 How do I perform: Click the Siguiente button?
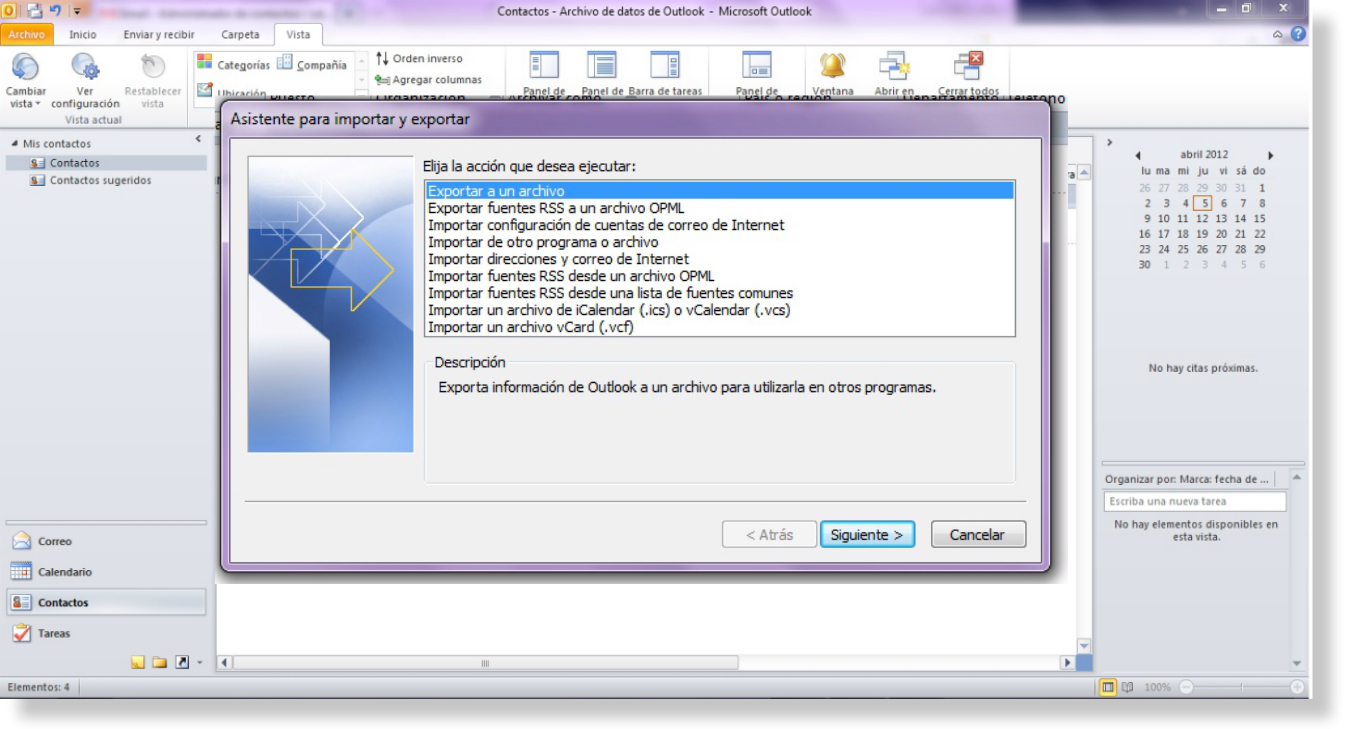867,535
